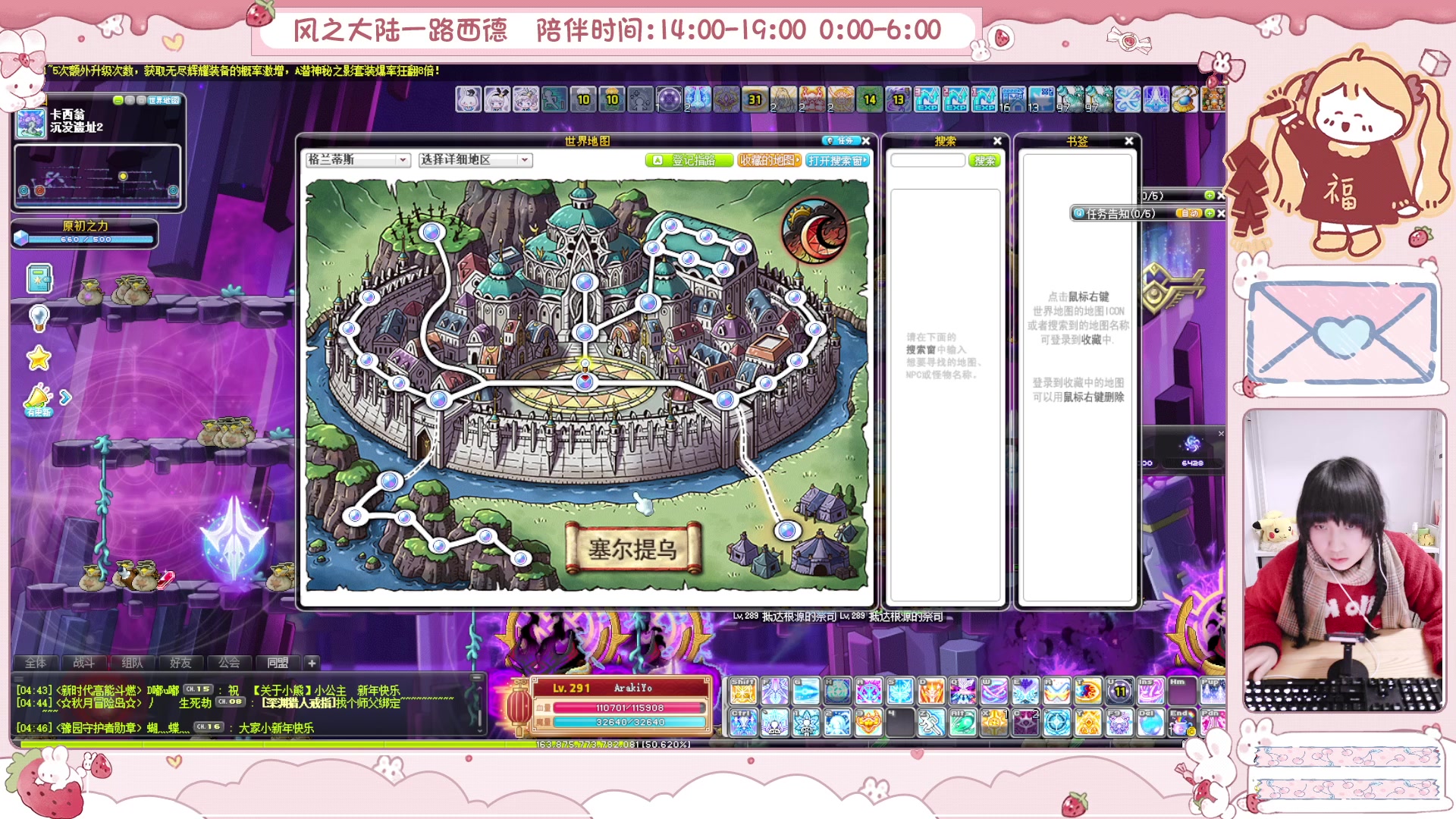Switch chat to the 公会 tab

[x=229, y=663]
